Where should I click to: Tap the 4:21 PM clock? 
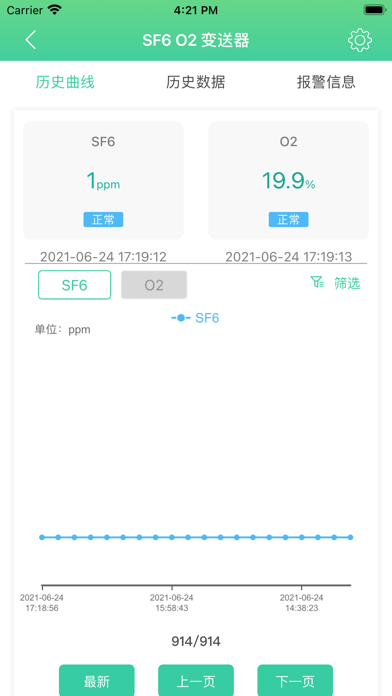tap(196, 9)
